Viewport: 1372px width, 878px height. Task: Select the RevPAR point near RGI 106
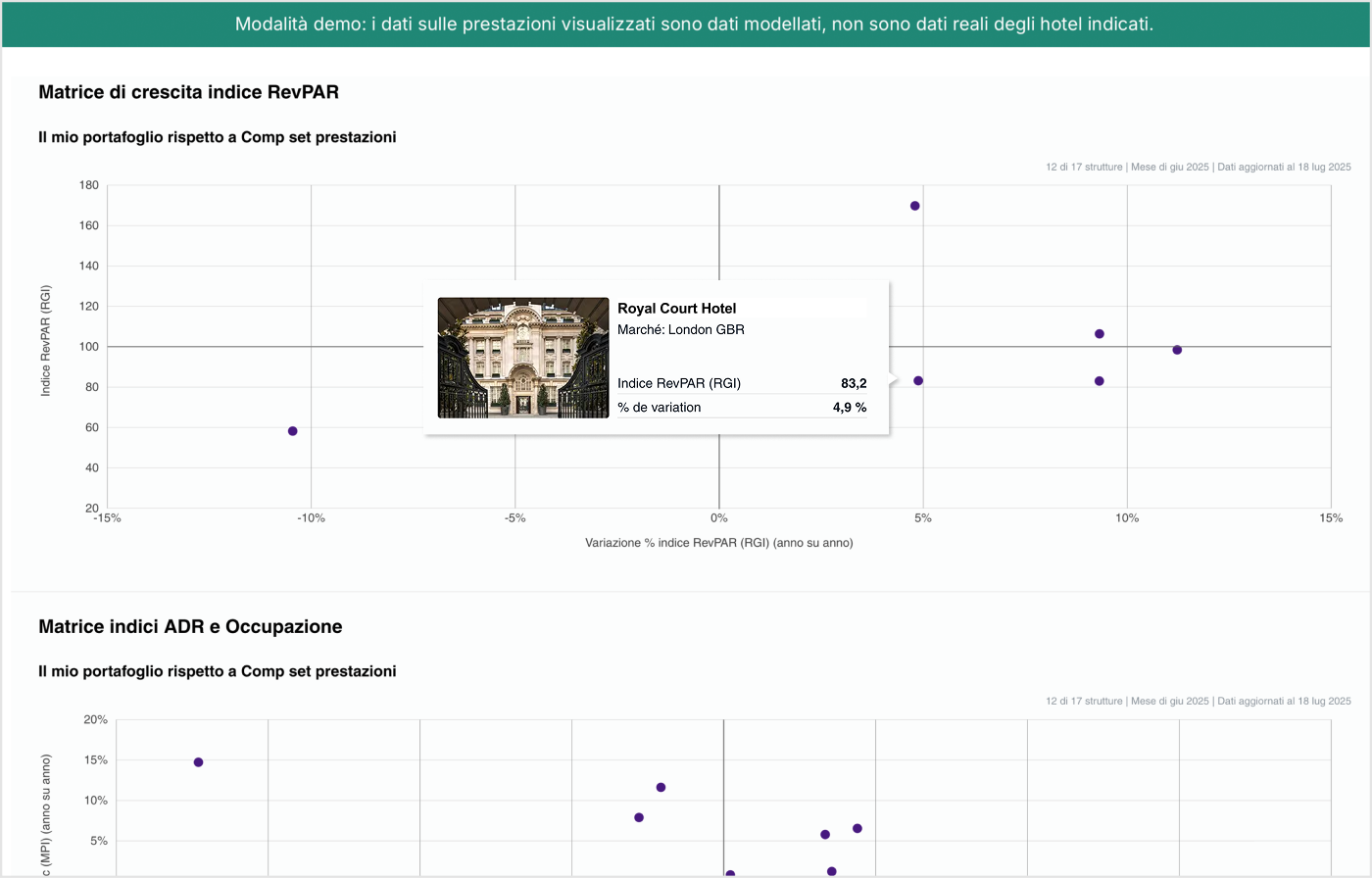coord(1099,334)
